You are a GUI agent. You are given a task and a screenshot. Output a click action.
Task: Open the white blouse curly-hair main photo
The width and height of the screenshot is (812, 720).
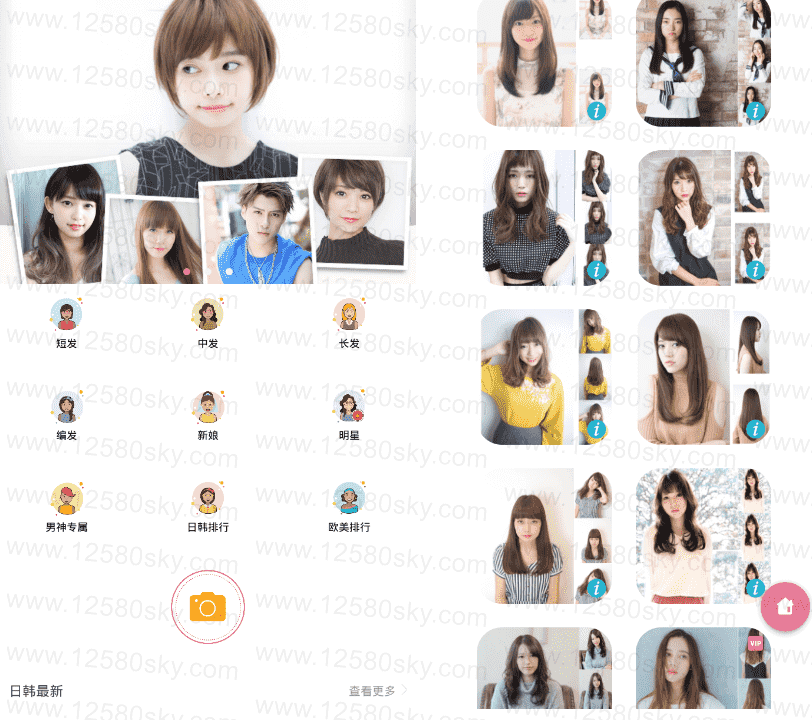(685, 218)
